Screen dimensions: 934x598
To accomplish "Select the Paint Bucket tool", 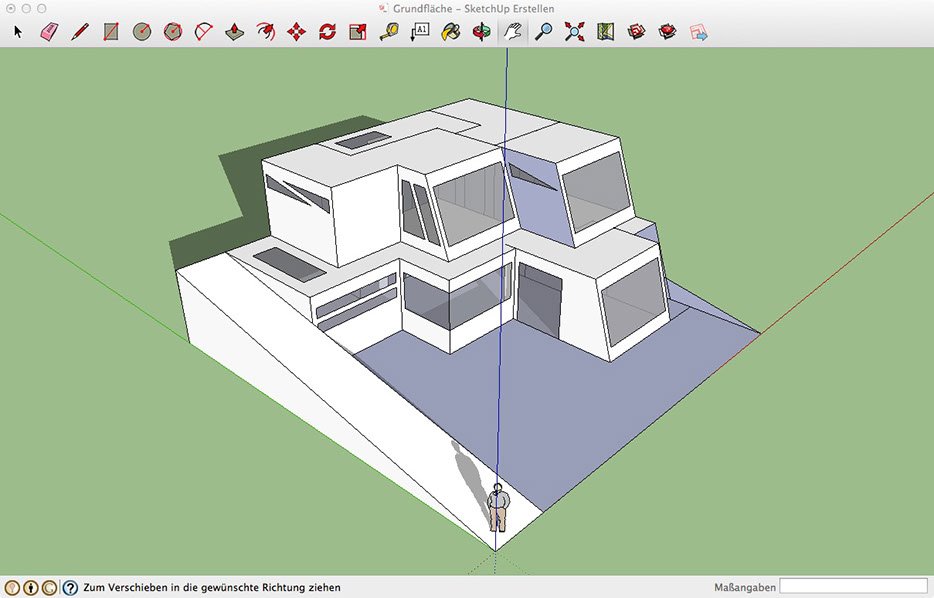I will coord(451,32).
